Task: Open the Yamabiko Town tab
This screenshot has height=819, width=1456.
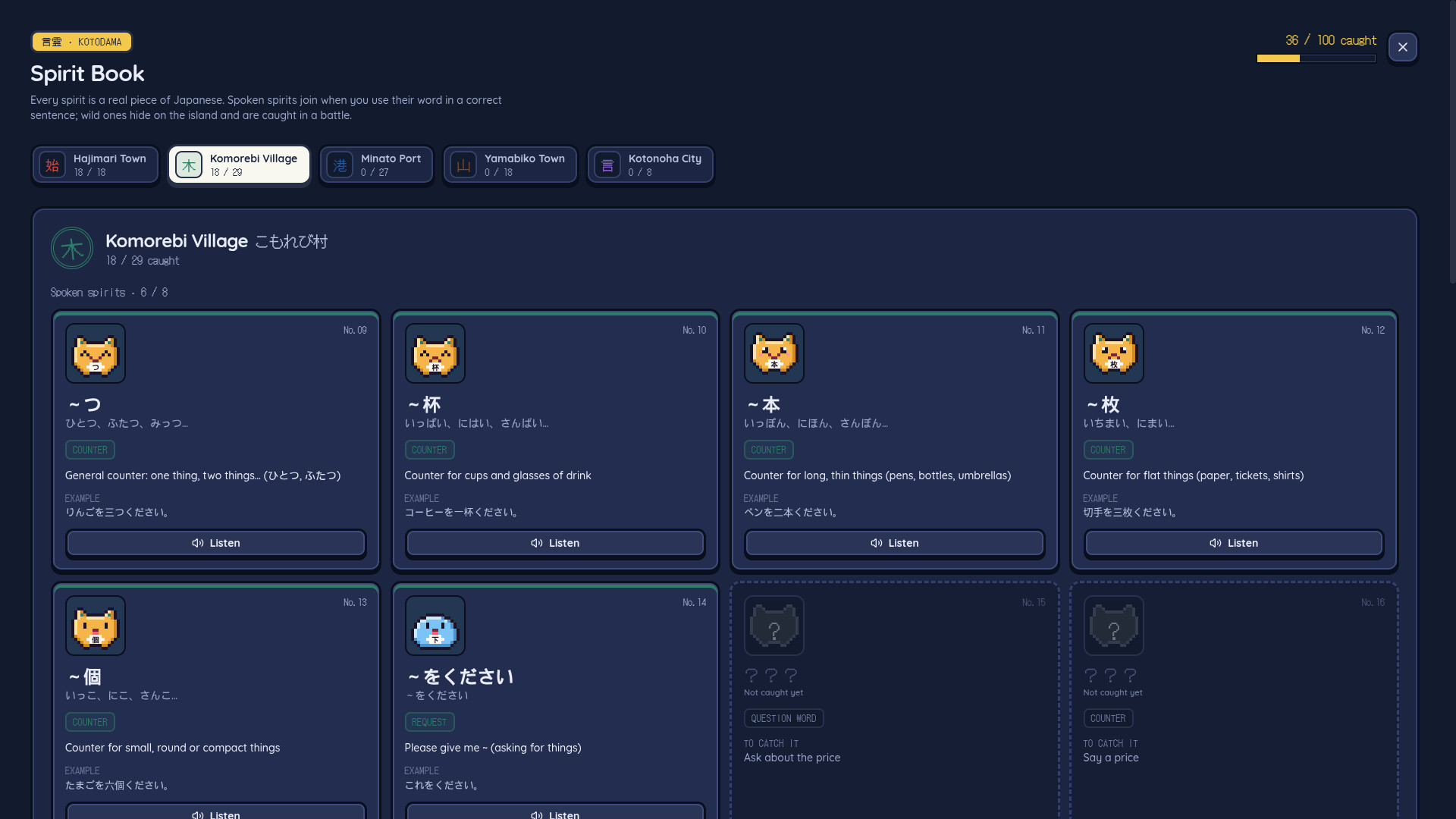Action: [x=510, y=165]
